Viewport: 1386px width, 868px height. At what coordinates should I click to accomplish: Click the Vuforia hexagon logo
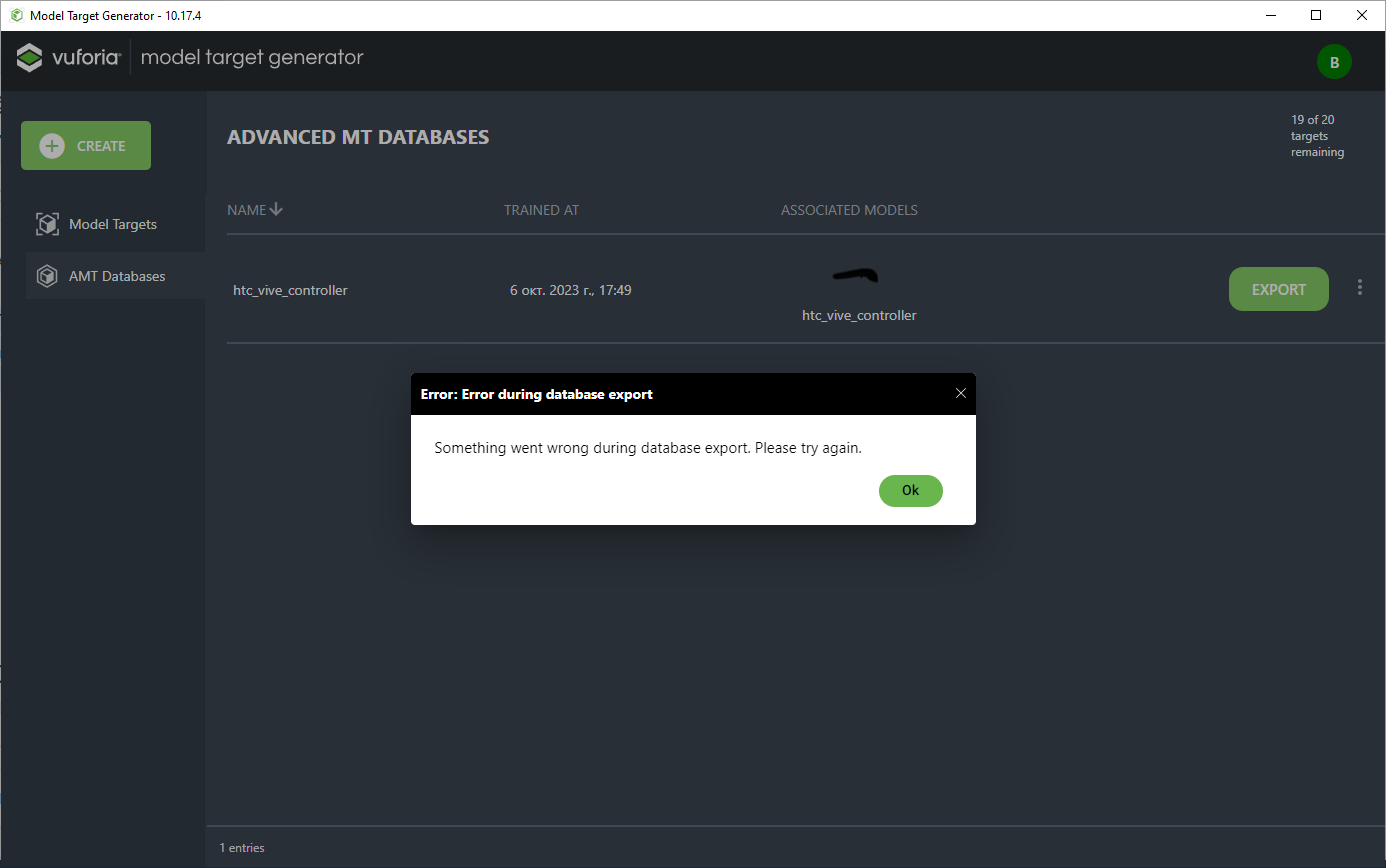[29, 57]
